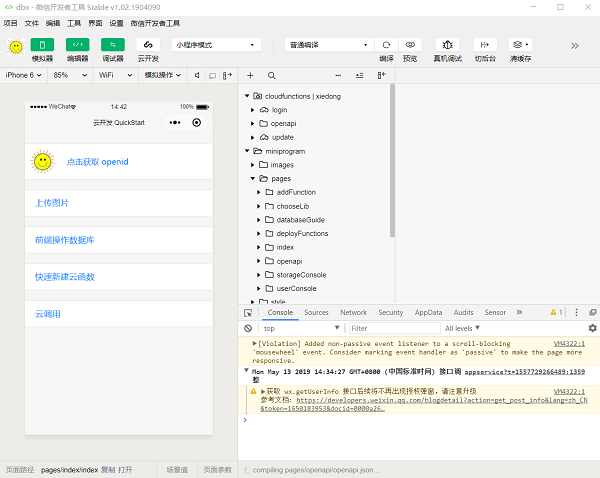Clear the console with the ban icon
The height and width of the screenshot is (478, 600).
(x=248, y=328)
